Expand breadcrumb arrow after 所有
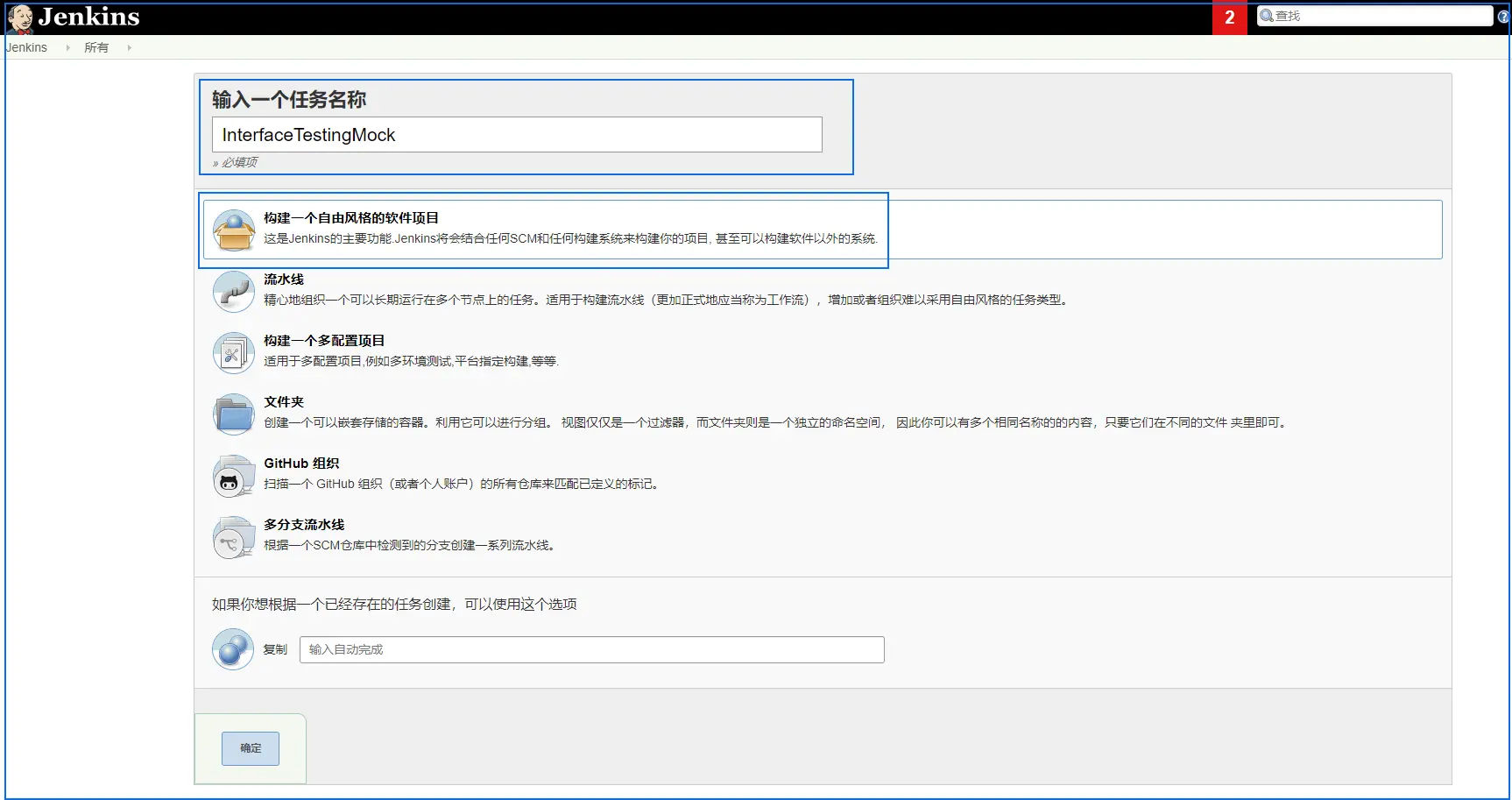Screen dimensions: 1512x800 pyautogui.click(x=128, y=47)
